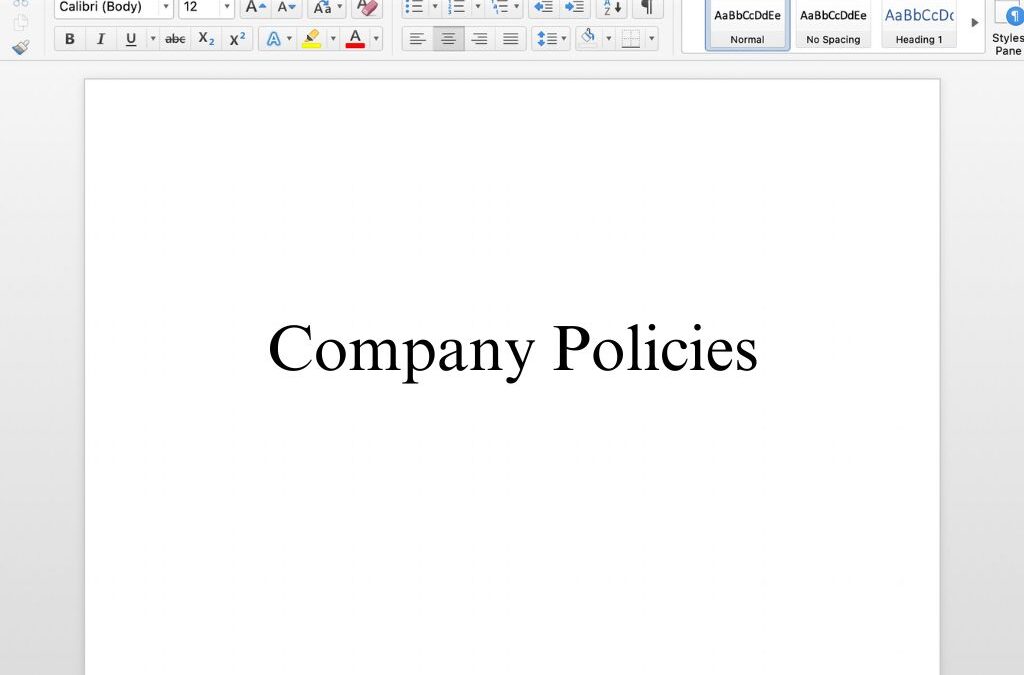The width and height of the screenshot is (1024, 675).
Task: Decrease paragraph indent
Action: point(543,7)
